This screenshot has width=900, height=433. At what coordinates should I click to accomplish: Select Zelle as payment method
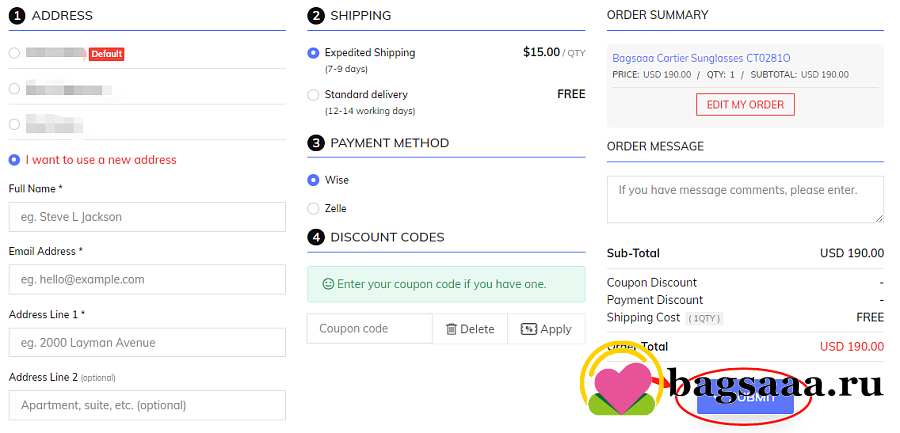(313, 208)
